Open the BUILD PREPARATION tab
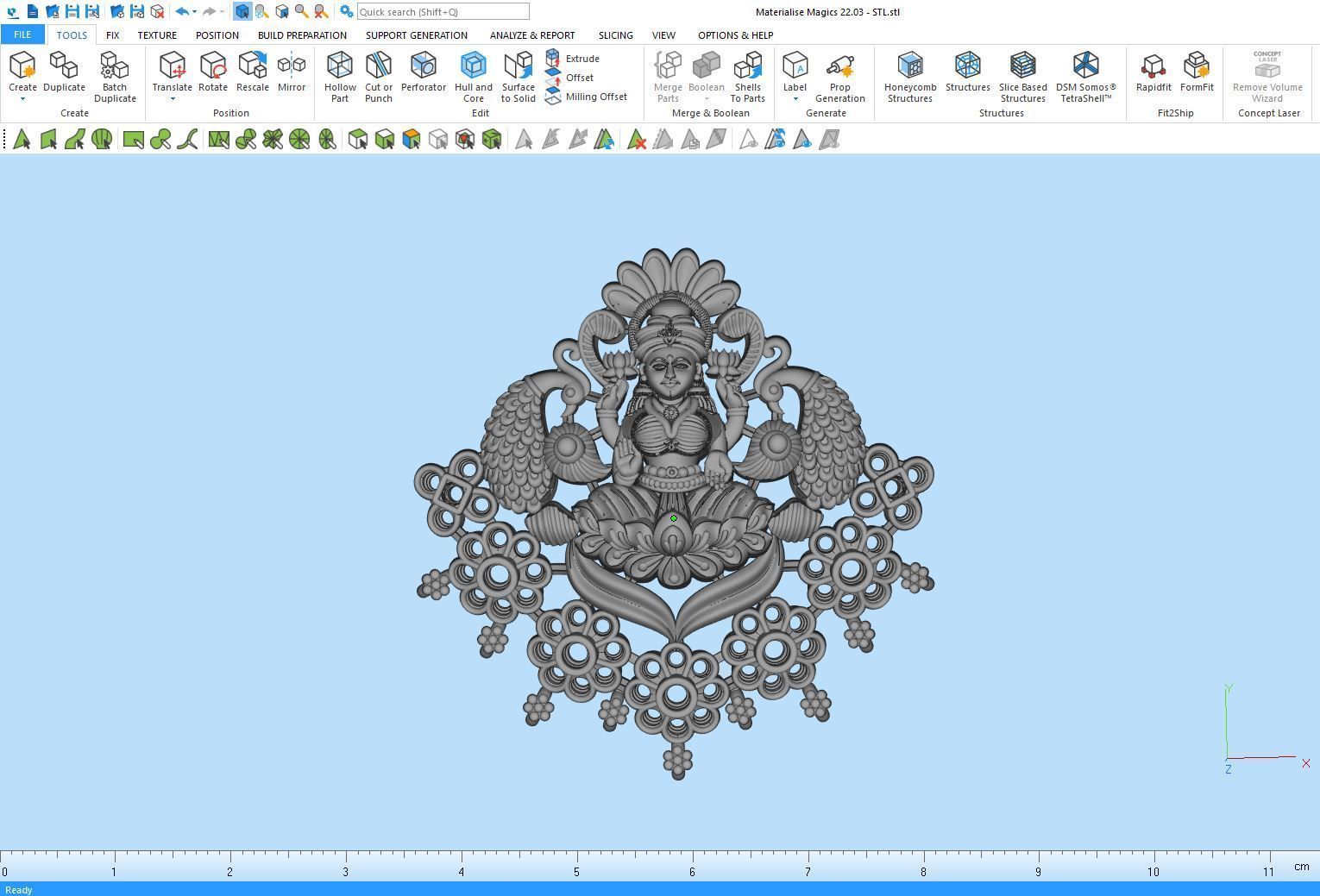The width and height of the screenshot is (1320, 896). coord(302,35)
